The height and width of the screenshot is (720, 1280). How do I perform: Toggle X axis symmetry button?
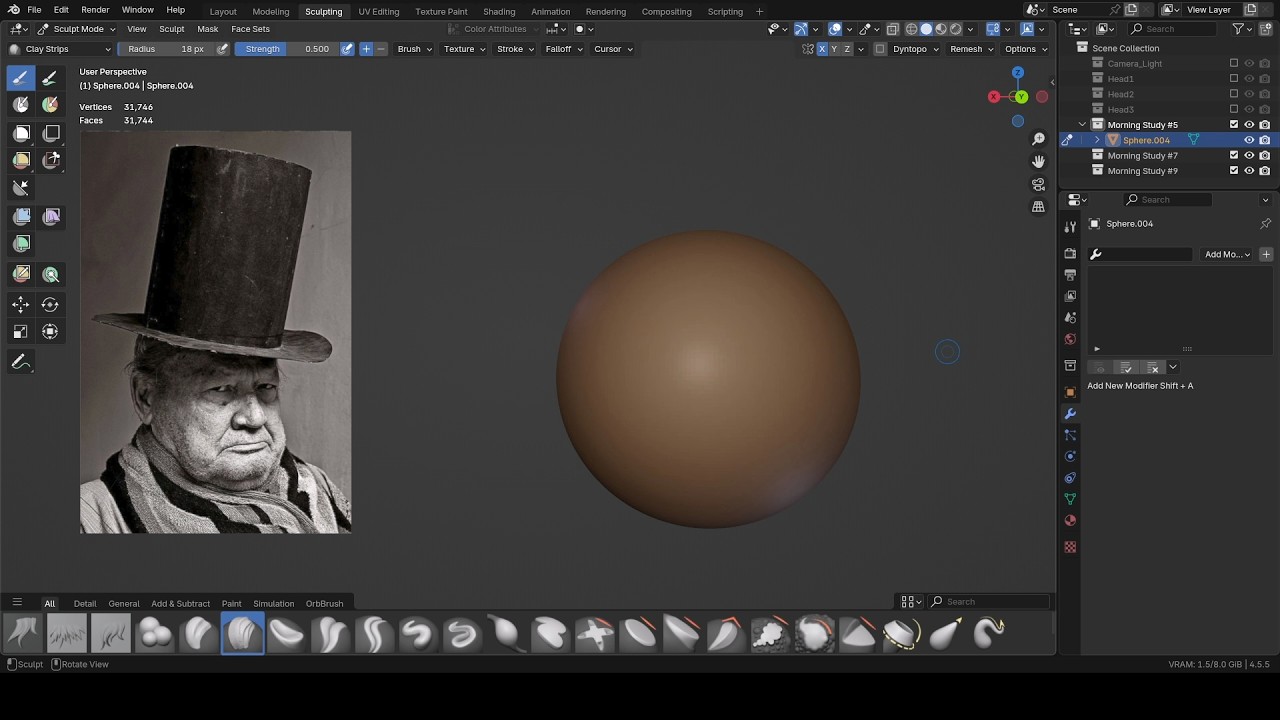click(822, 49)
